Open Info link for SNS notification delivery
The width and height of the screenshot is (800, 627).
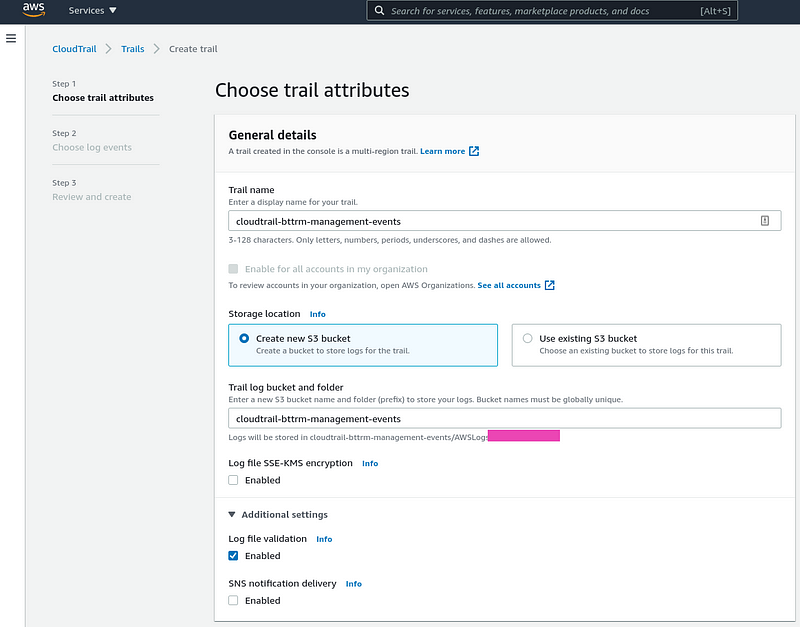[354, 584]
